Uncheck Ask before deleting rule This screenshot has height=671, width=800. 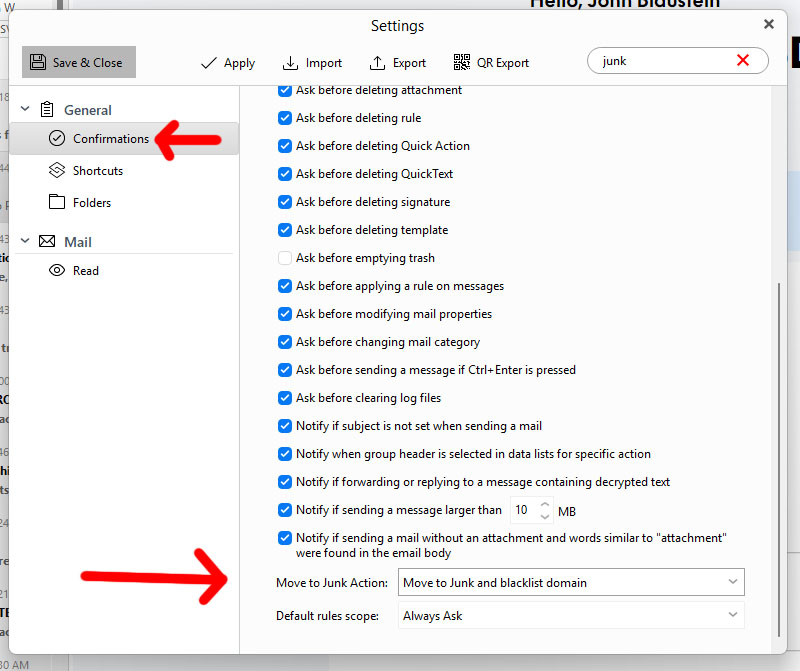[285, 118]
